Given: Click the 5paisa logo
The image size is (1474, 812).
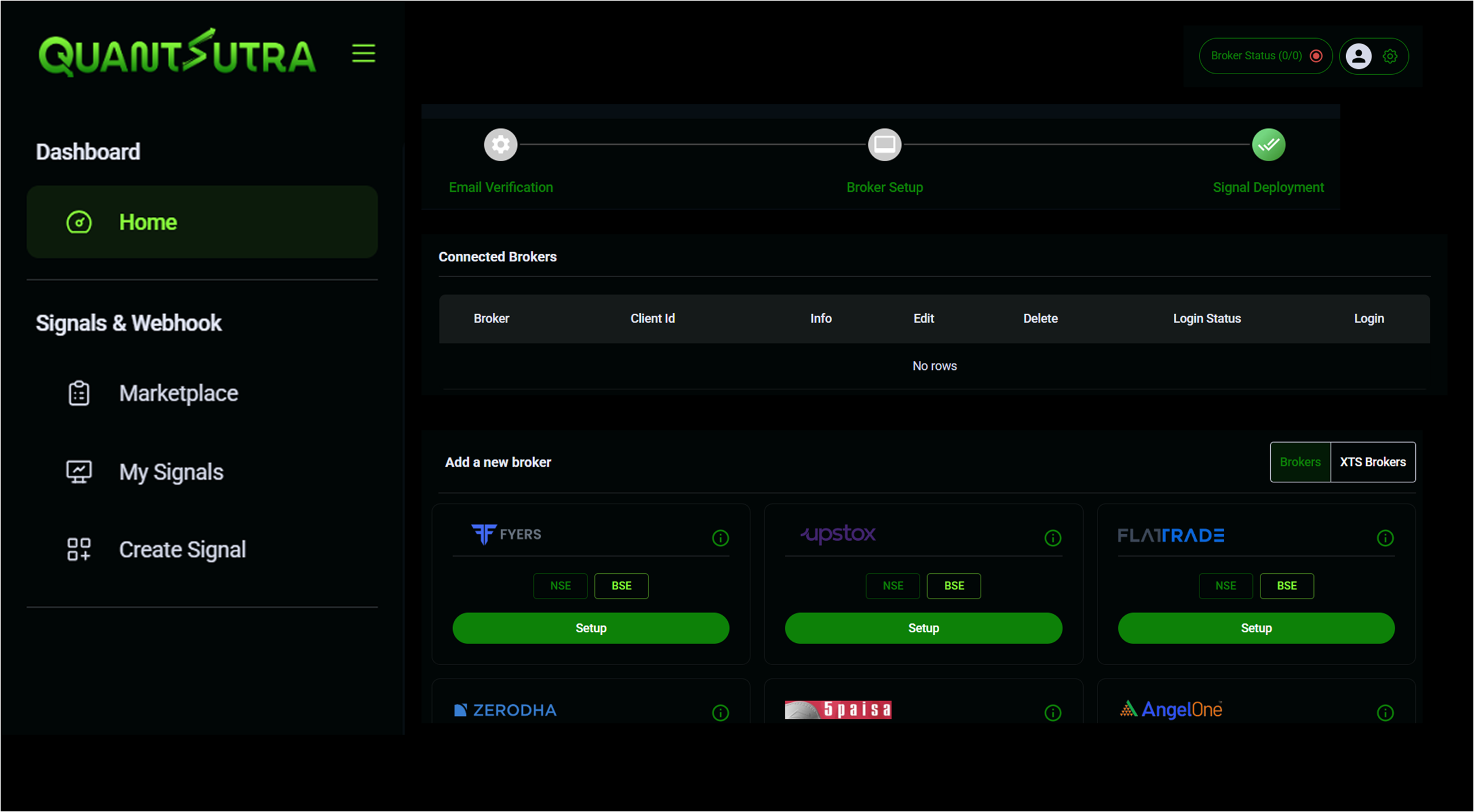Looking at the screenshot, I should (x=838, y=710).
